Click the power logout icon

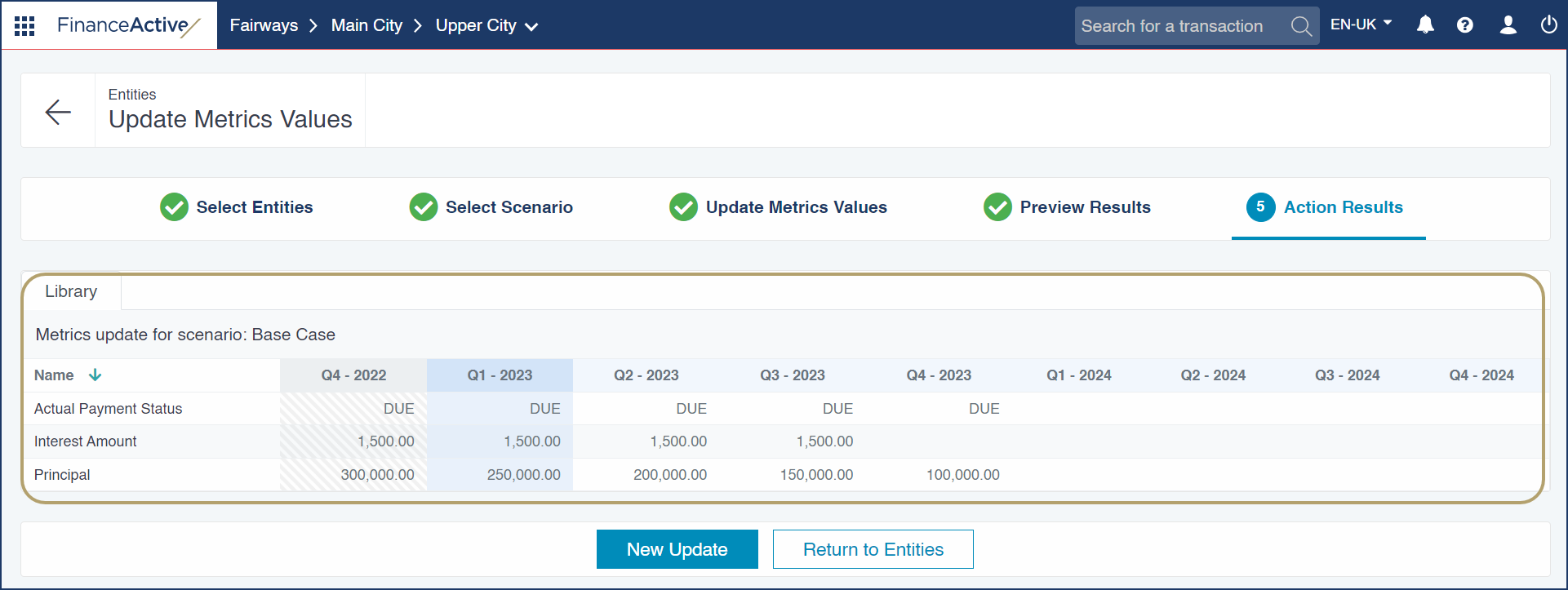pyautogui.click(x=1548, y=25)
